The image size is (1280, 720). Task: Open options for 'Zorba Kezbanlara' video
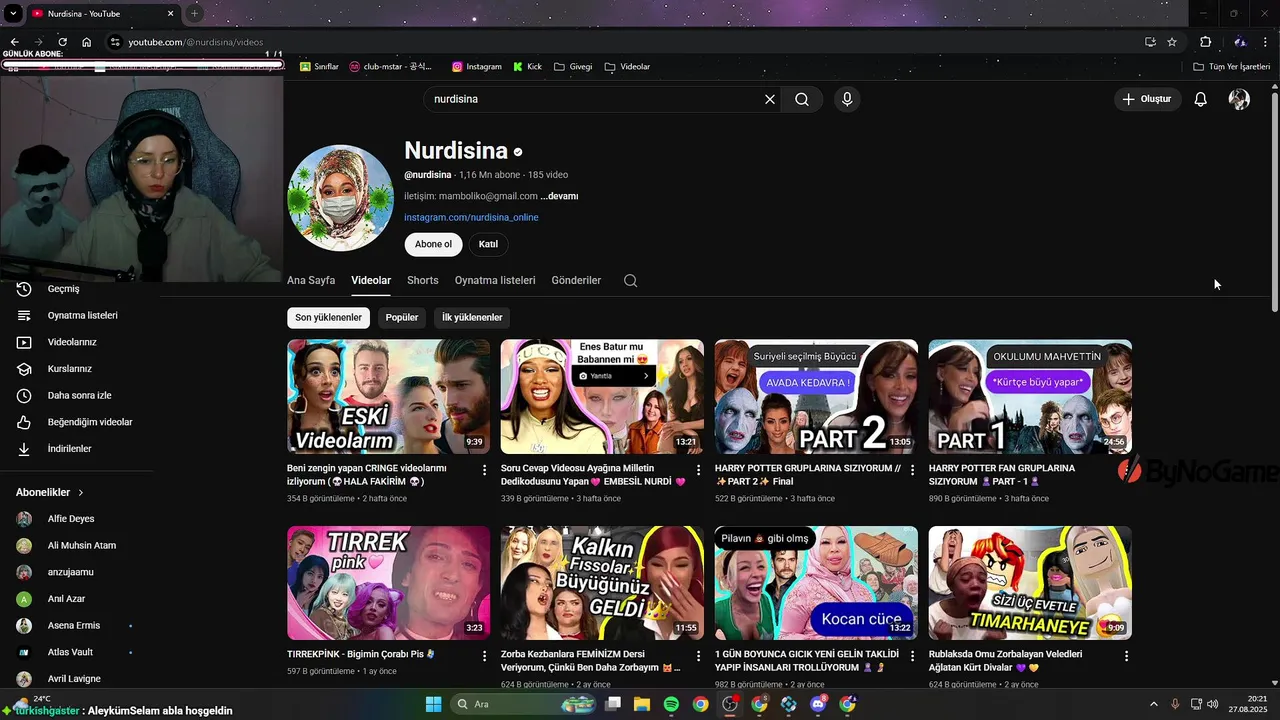pos(699,656)
